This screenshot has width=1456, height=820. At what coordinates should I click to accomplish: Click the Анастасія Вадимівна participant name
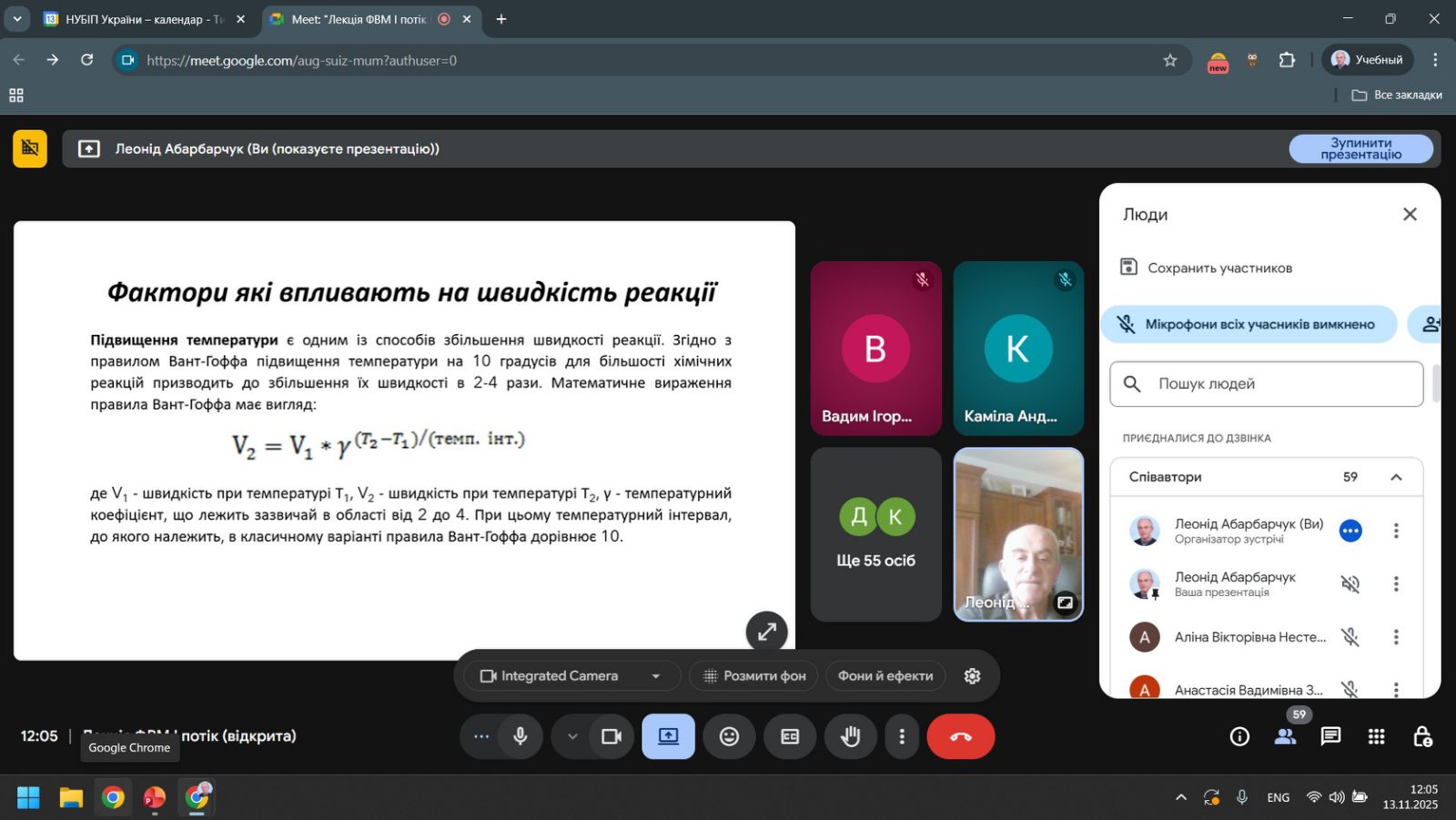1249,690
